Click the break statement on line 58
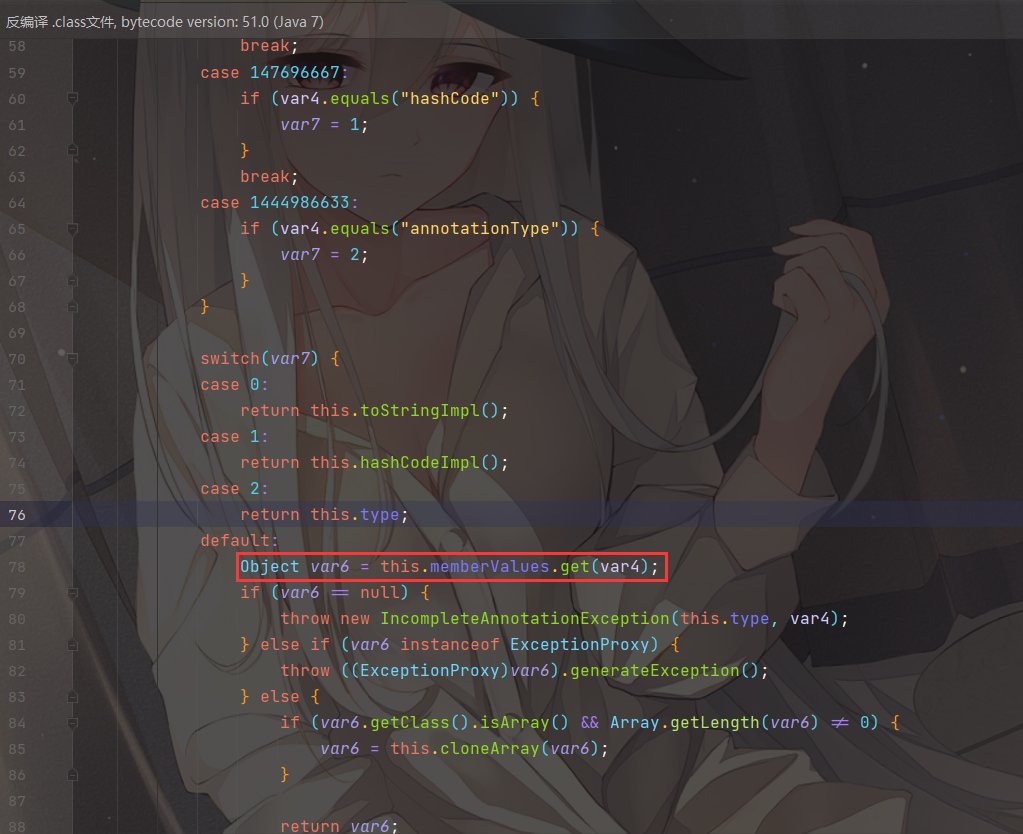The image size is (1023, 834). pyautogui.click(x=269, y=46)
